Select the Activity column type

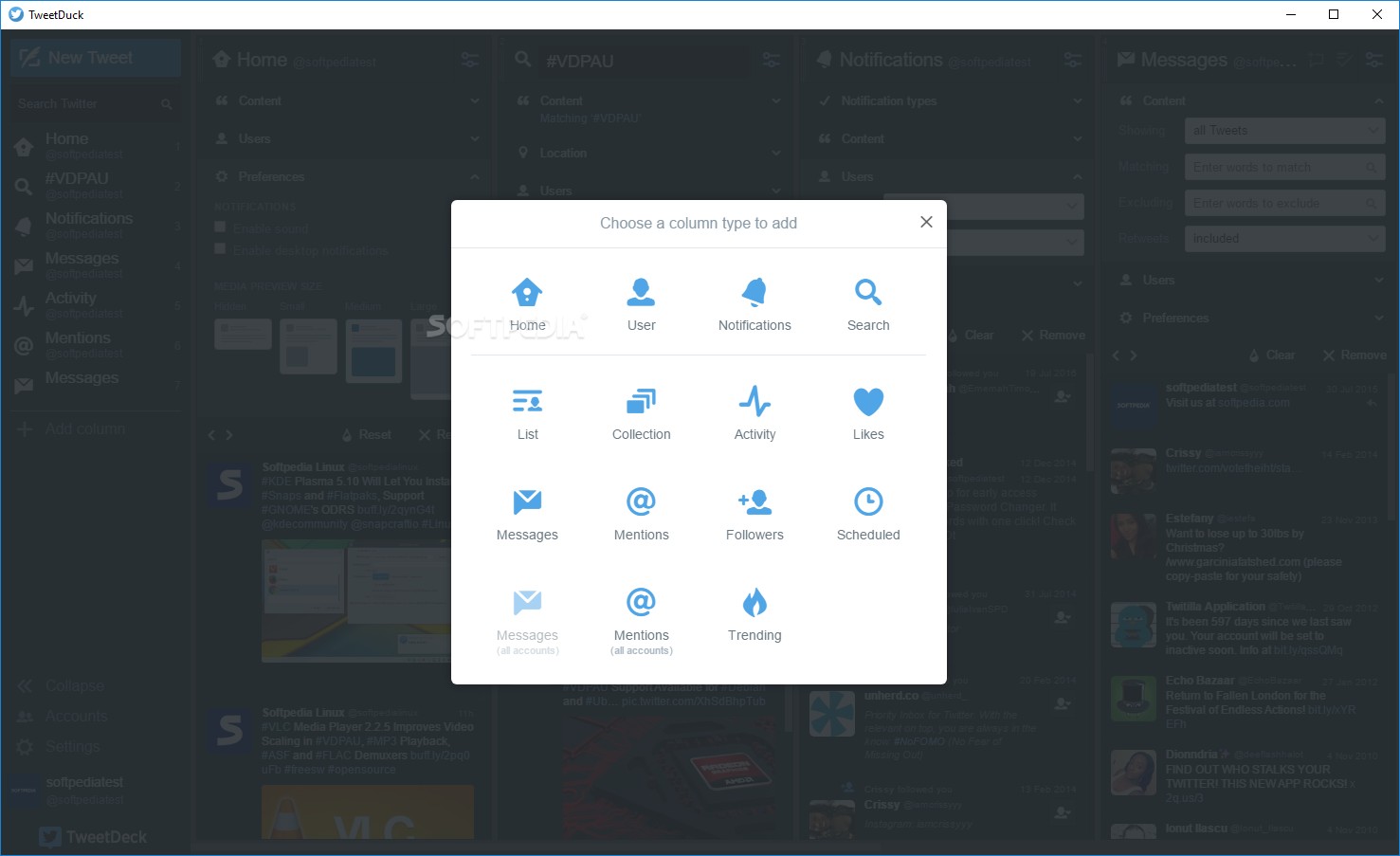tap(755, 413)
